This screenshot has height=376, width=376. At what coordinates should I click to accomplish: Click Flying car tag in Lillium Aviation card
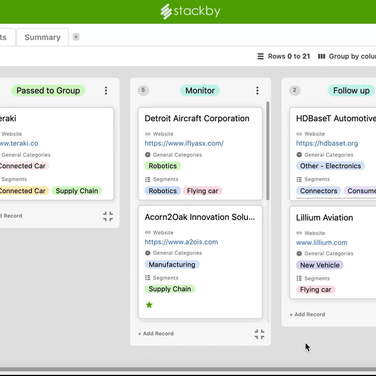pyautogui.click(x=315, y=290)
